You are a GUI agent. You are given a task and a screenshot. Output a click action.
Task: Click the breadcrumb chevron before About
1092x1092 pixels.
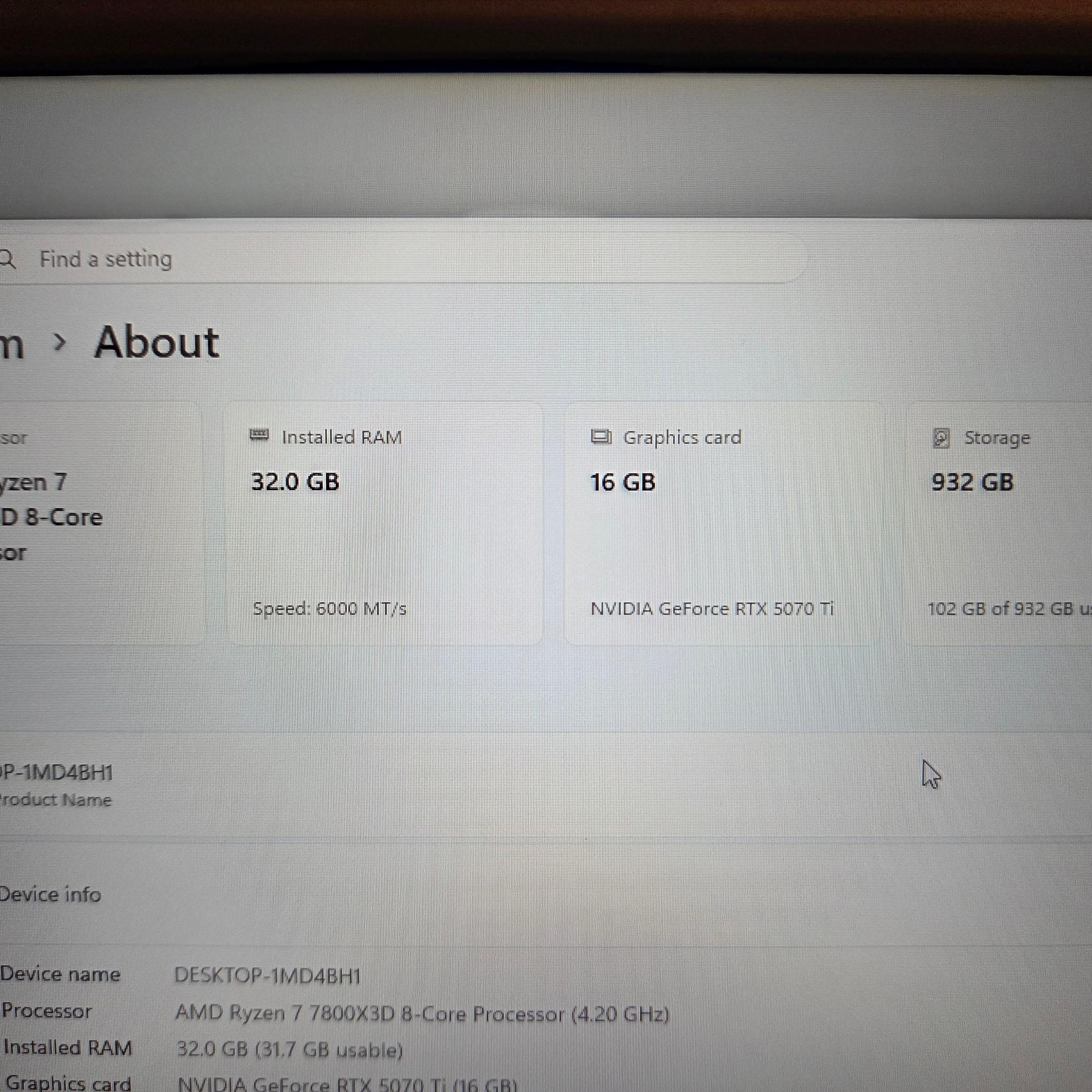click(x=59, y=342)
